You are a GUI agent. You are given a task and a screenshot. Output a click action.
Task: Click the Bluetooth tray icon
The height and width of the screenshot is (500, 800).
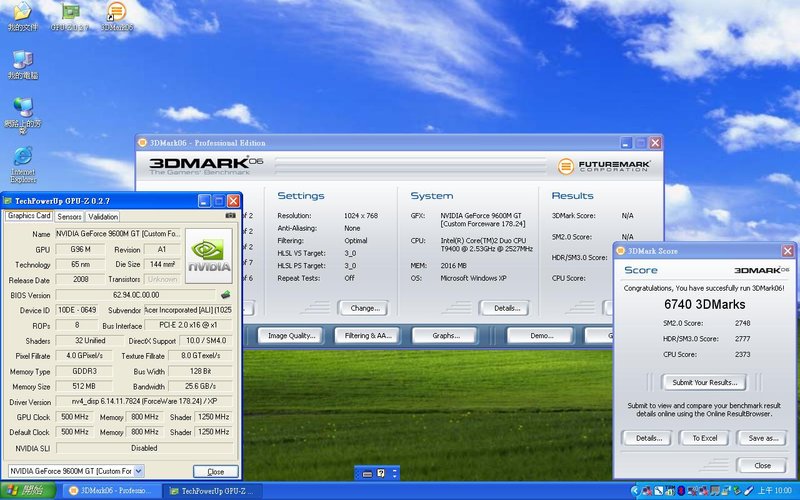681,491
